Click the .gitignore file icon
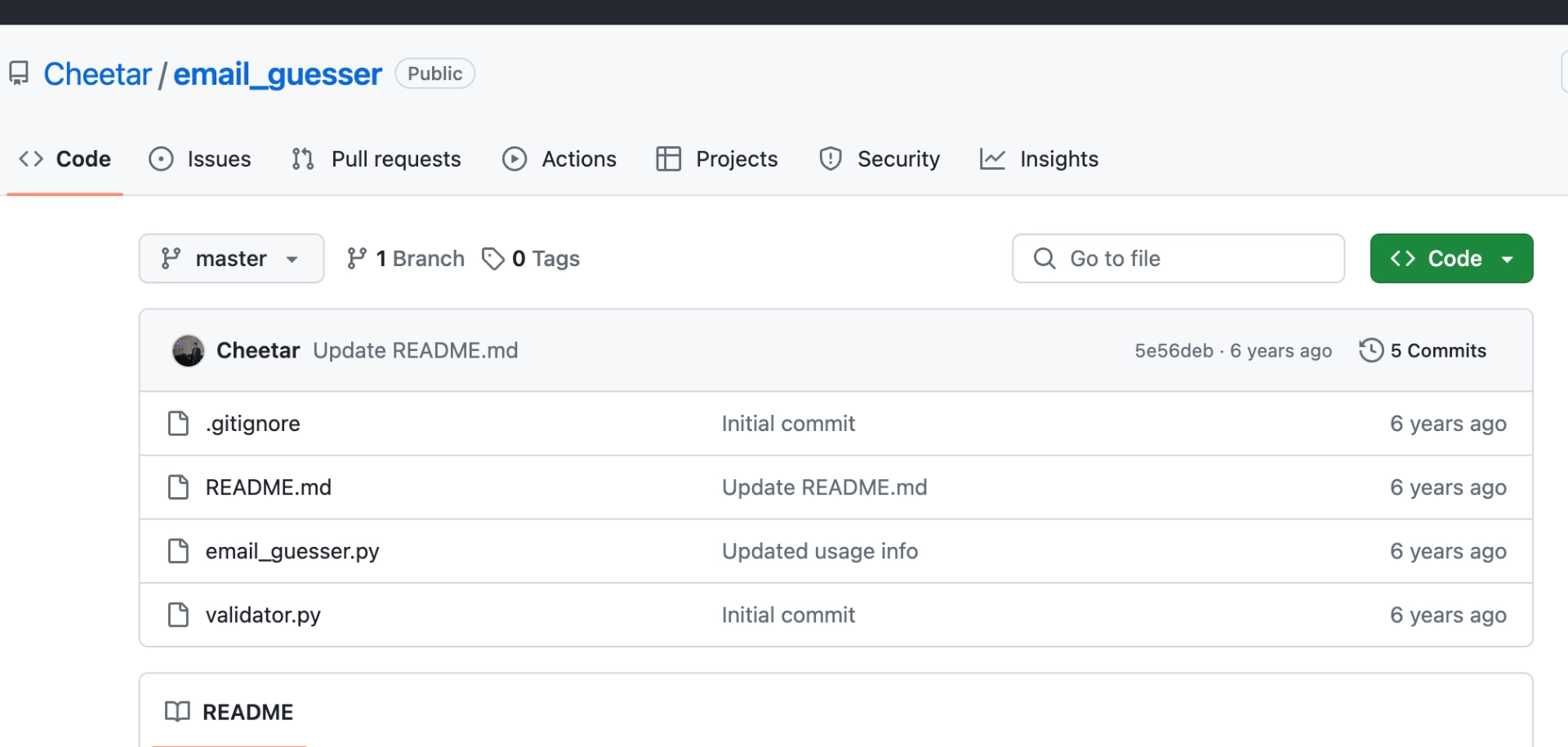Screen dimensions: 1568x747 [178, 424]
